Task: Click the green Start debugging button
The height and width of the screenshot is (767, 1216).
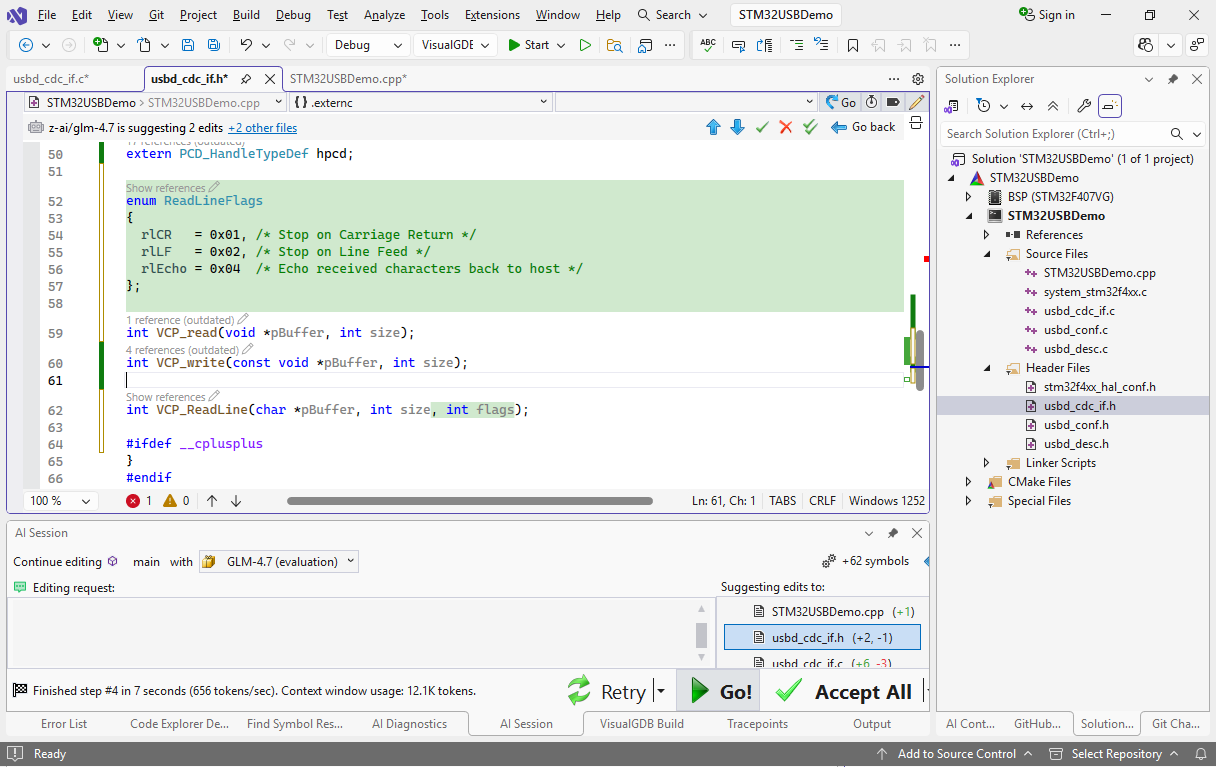Action: tap(528, 45)
